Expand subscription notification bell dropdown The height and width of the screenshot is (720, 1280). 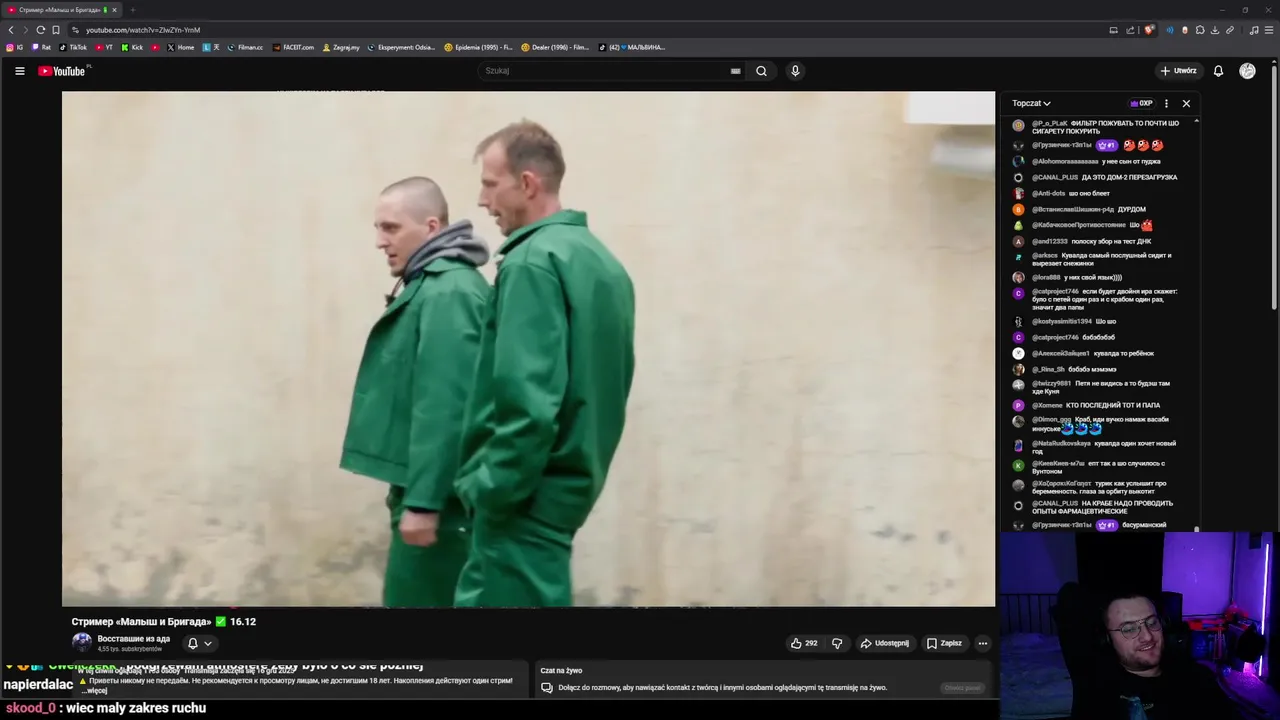pos(199,643)
